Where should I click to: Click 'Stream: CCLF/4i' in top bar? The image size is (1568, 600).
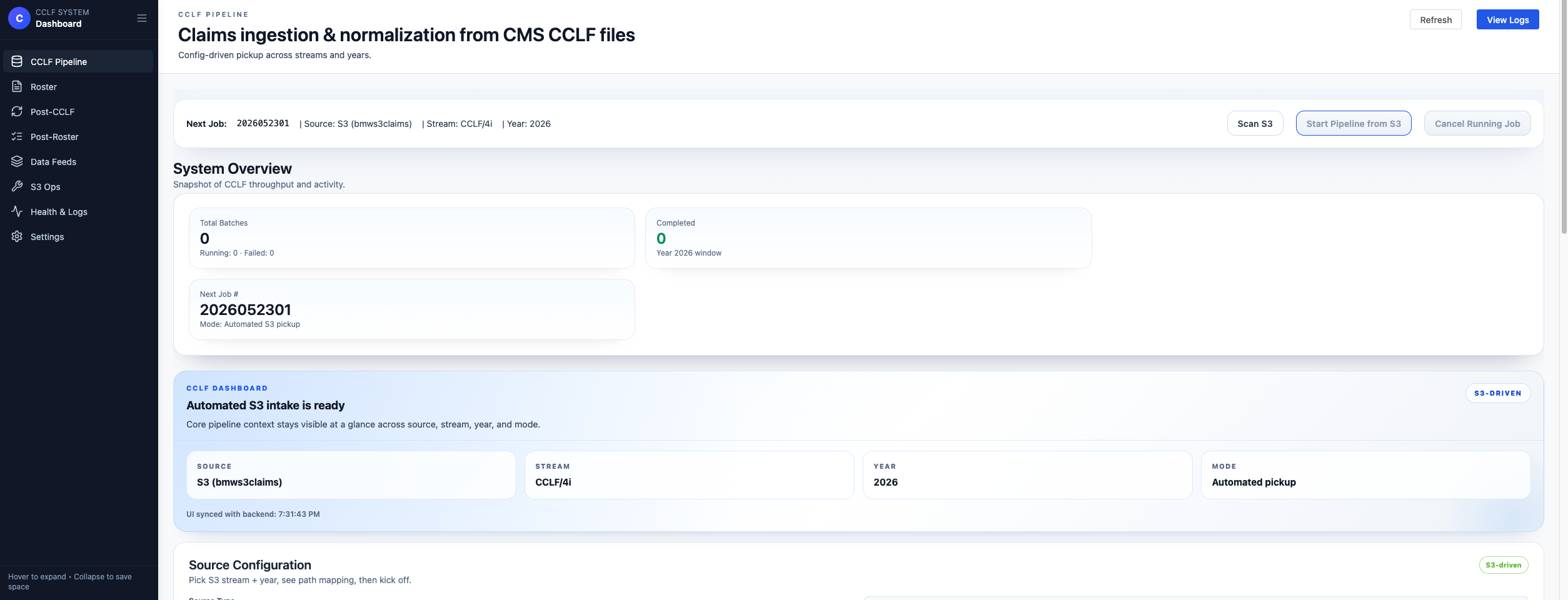tap(460, 124)
